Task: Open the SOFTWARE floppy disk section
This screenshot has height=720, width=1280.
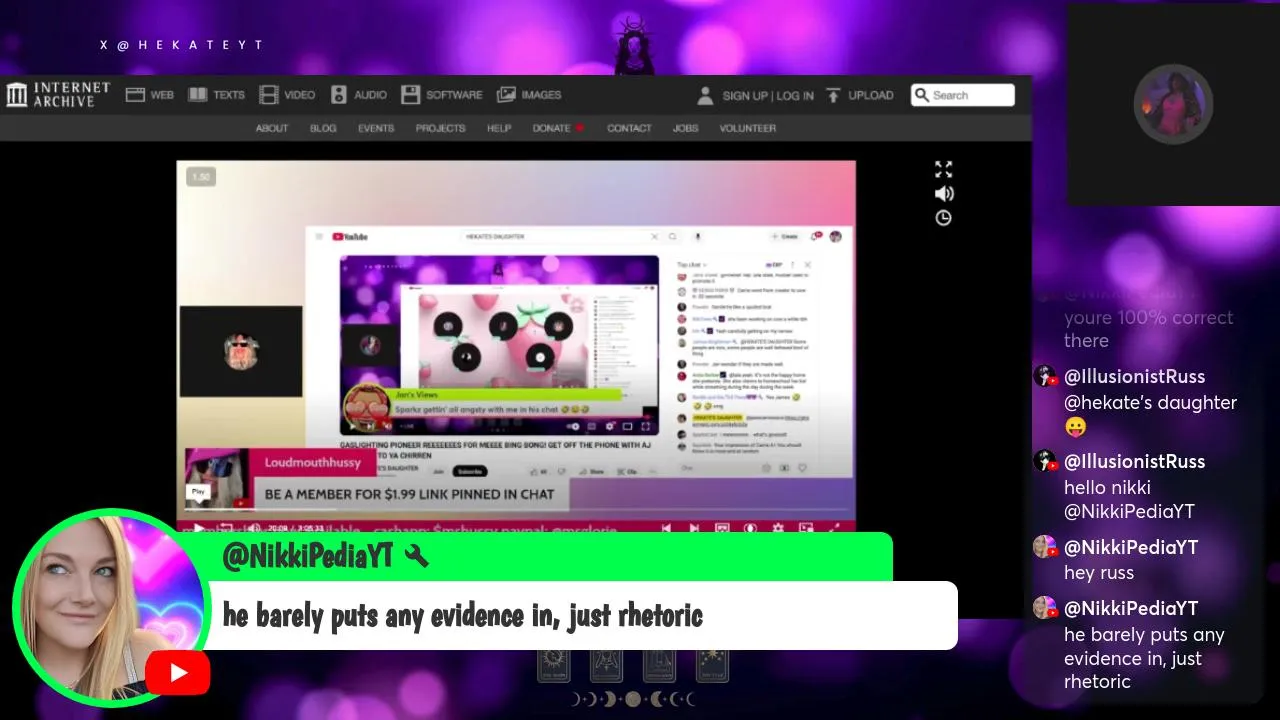Action: pyautogui.click(x=441, y=95)
